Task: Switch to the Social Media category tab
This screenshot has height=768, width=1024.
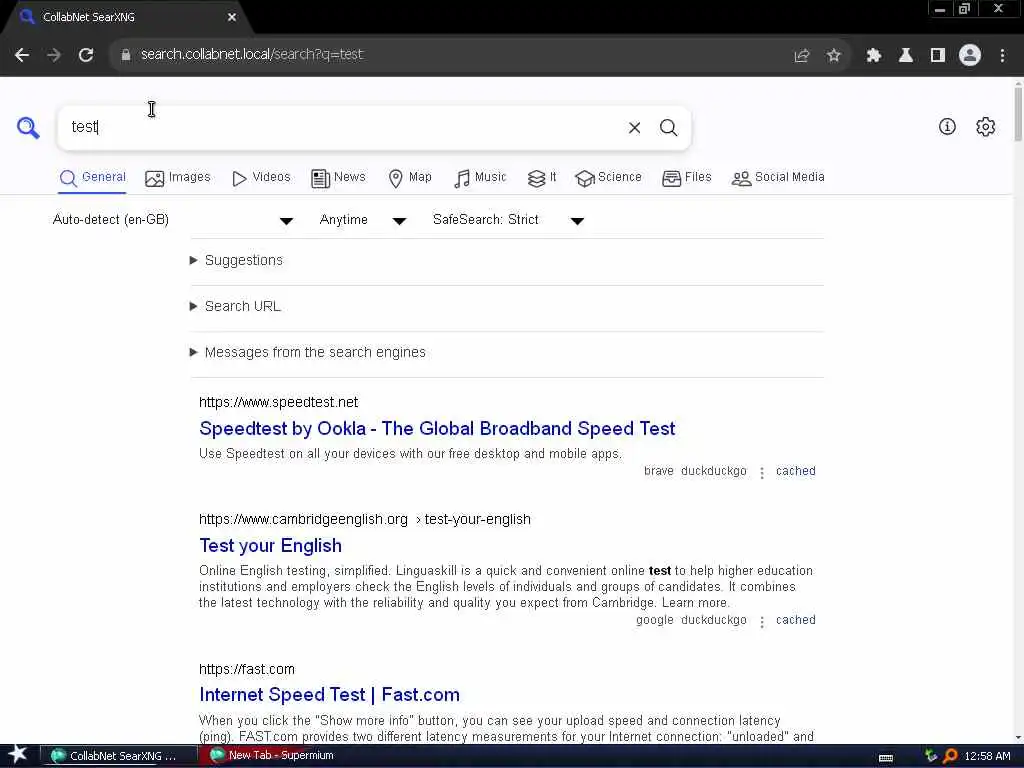Action: tap(778, 178)
